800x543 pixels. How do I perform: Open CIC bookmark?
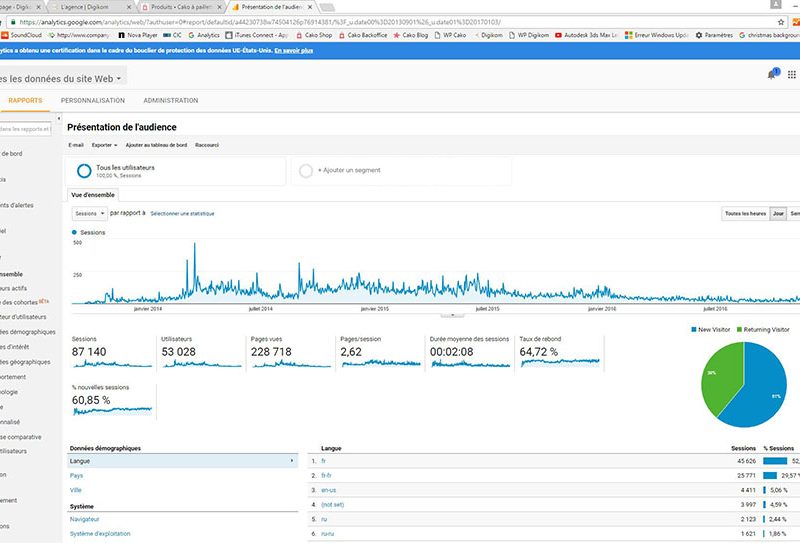point(172,35)
